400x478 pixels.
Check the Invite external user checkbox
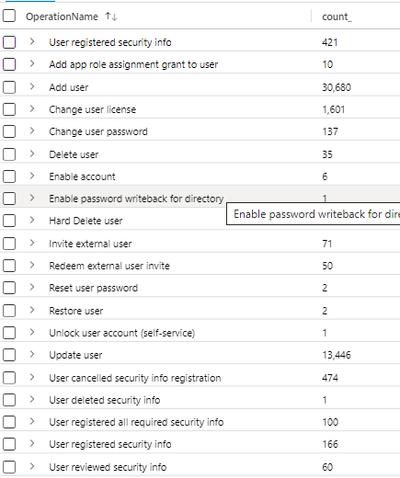tap(9, 244)
